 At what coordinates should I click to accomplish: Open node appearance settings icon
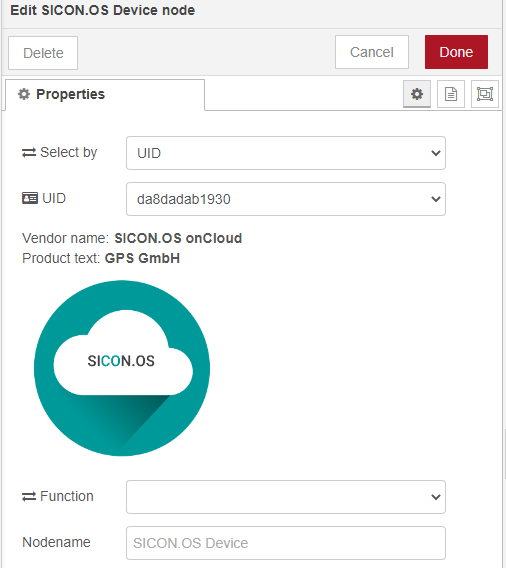(485, 94)
